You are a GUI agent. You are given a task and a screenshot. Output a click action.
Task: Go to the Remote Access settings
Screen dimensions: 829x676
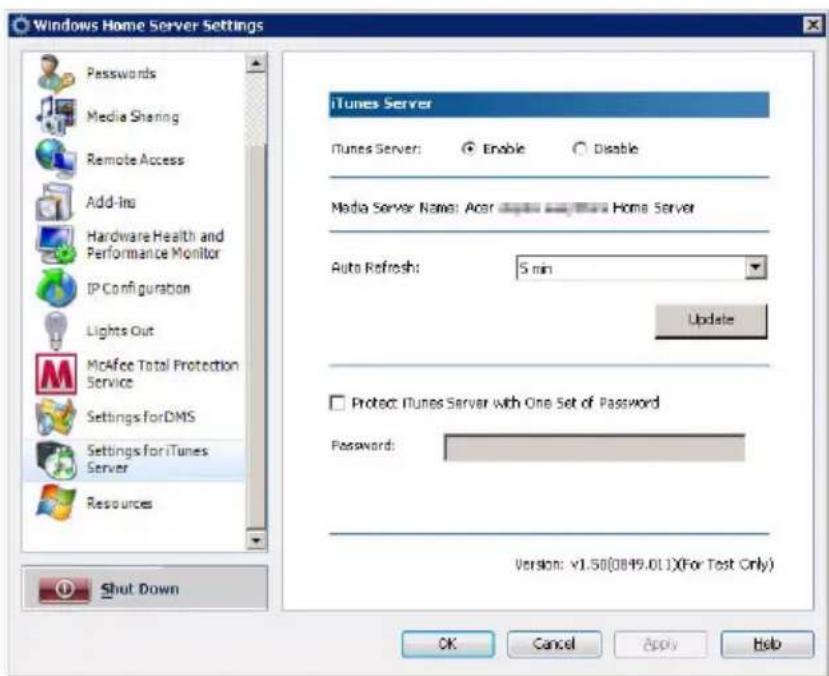coord(135,159)
